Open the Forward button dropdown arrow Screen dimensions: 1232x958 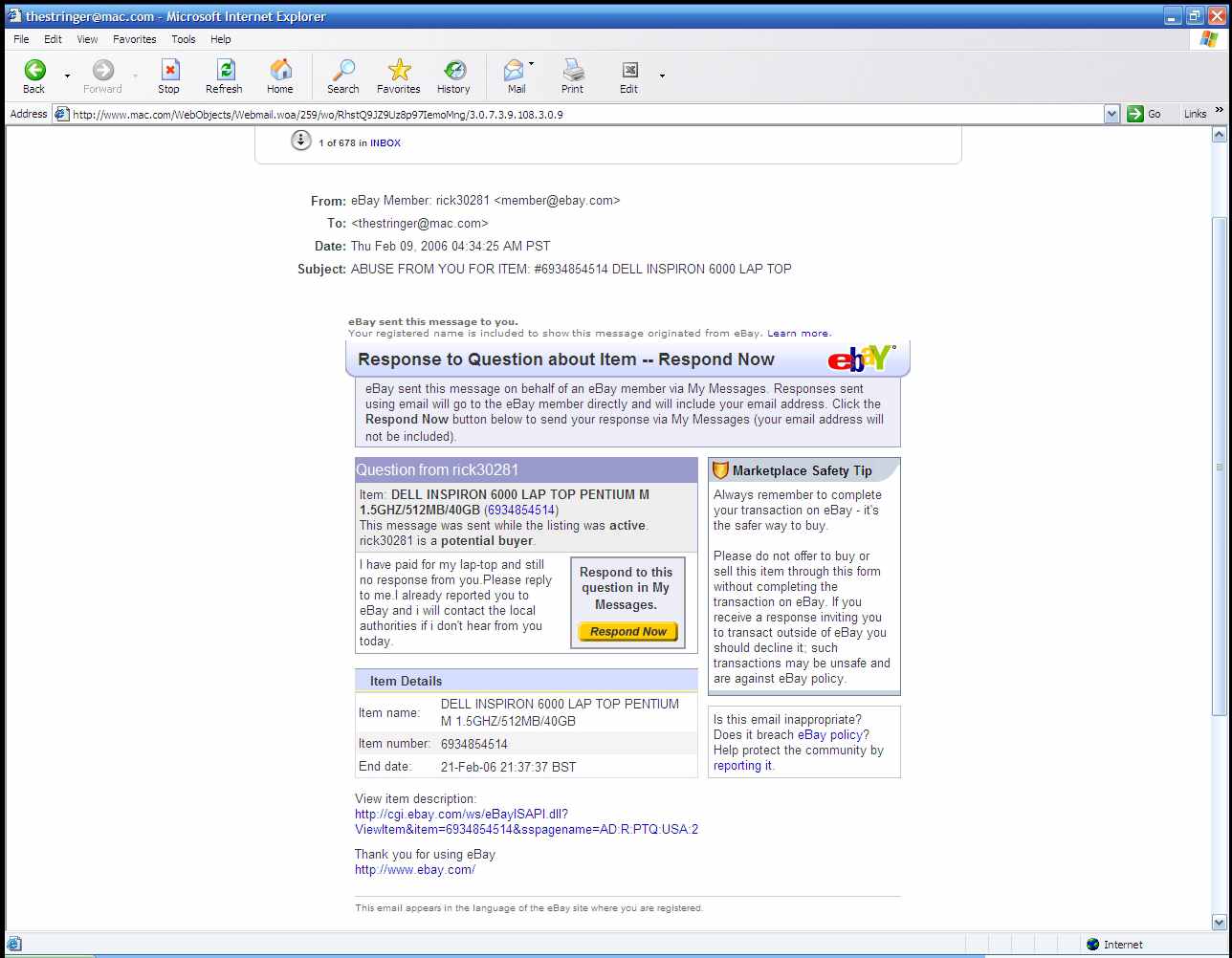(135, 76)
